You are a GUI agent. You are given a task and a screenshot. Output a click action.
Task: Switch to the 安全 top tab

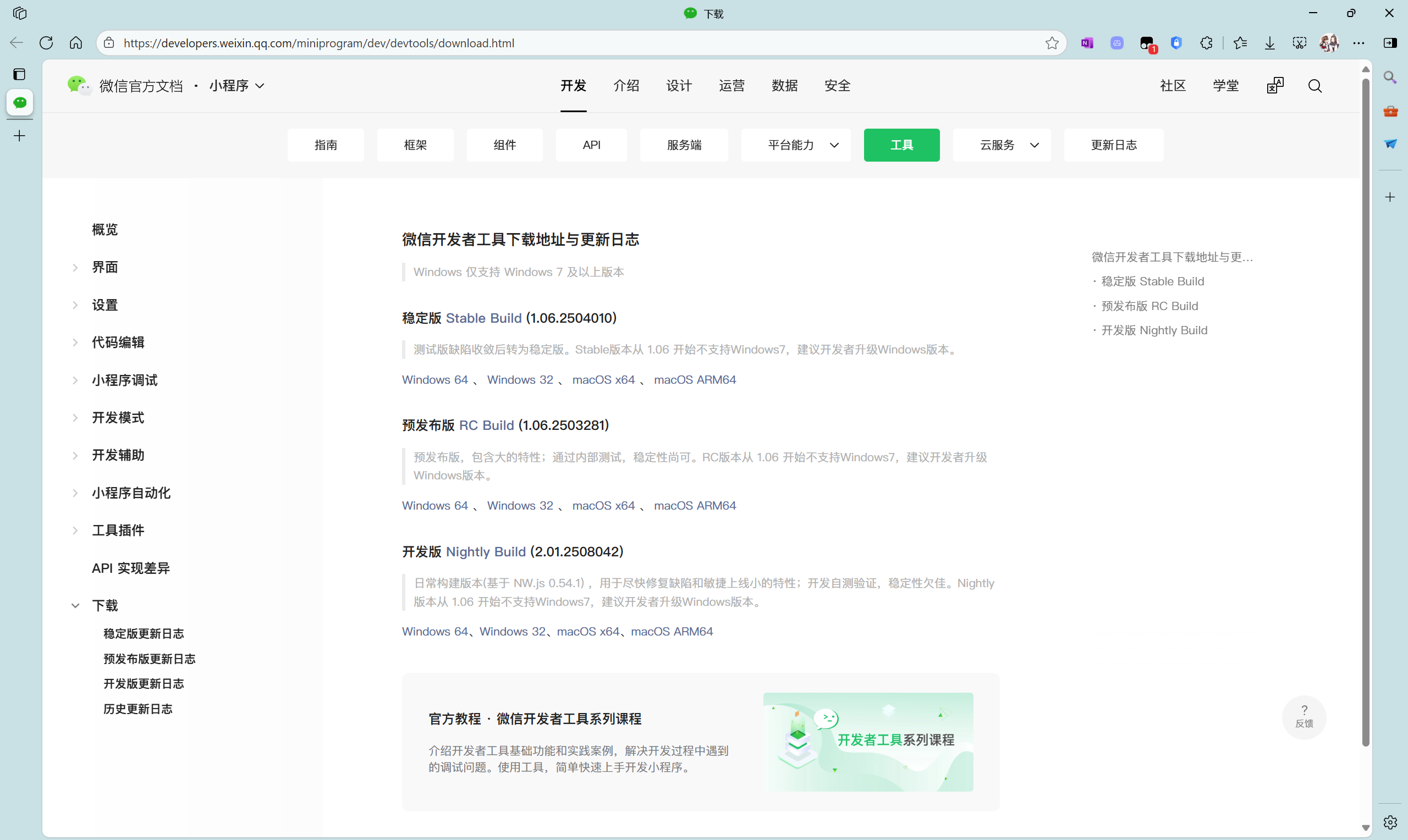coord(837,86)
